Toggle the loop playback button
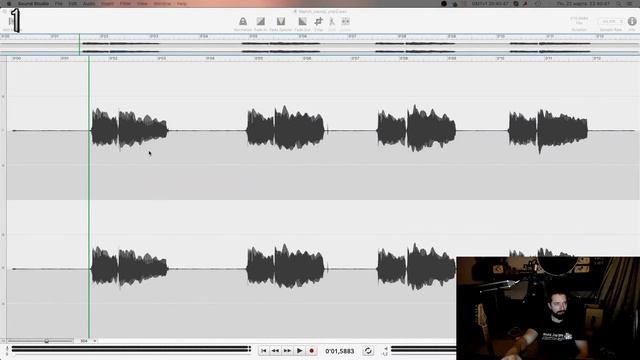The image size is (640, 360). tap(368, 351)
